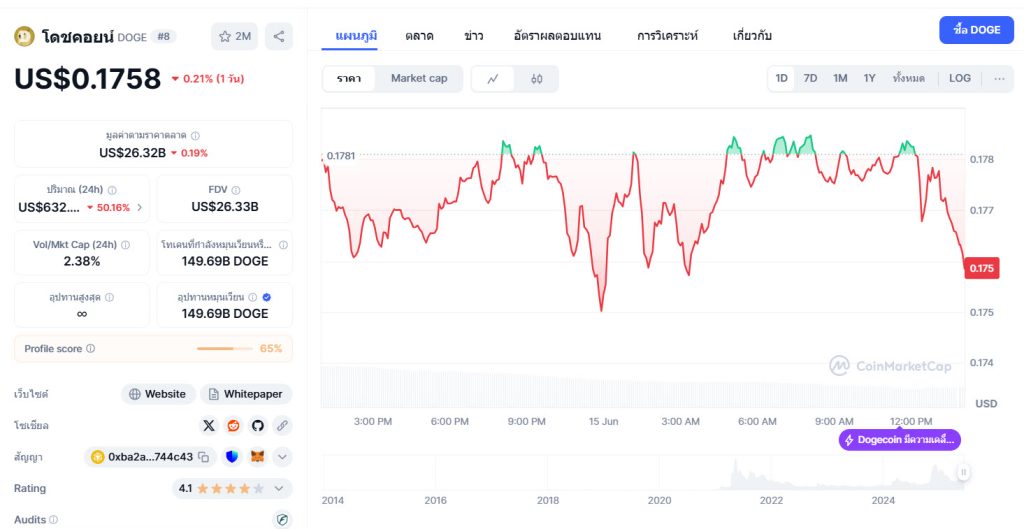1024x529 pixels.
Task: Click the 0.1781 opening price label
Action: [x=340, y=155]
